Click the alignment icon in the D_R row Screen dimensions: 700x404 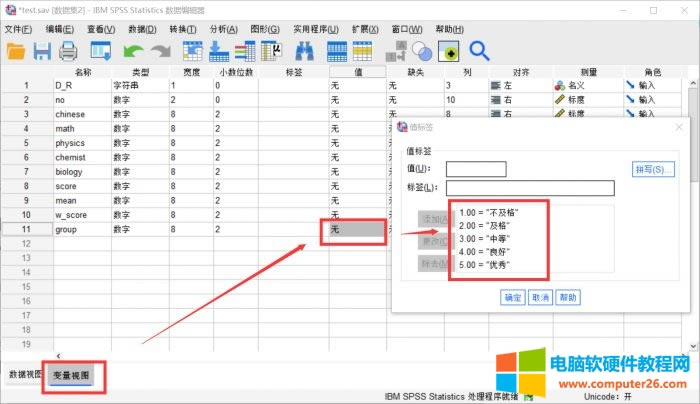coord(496,85)
